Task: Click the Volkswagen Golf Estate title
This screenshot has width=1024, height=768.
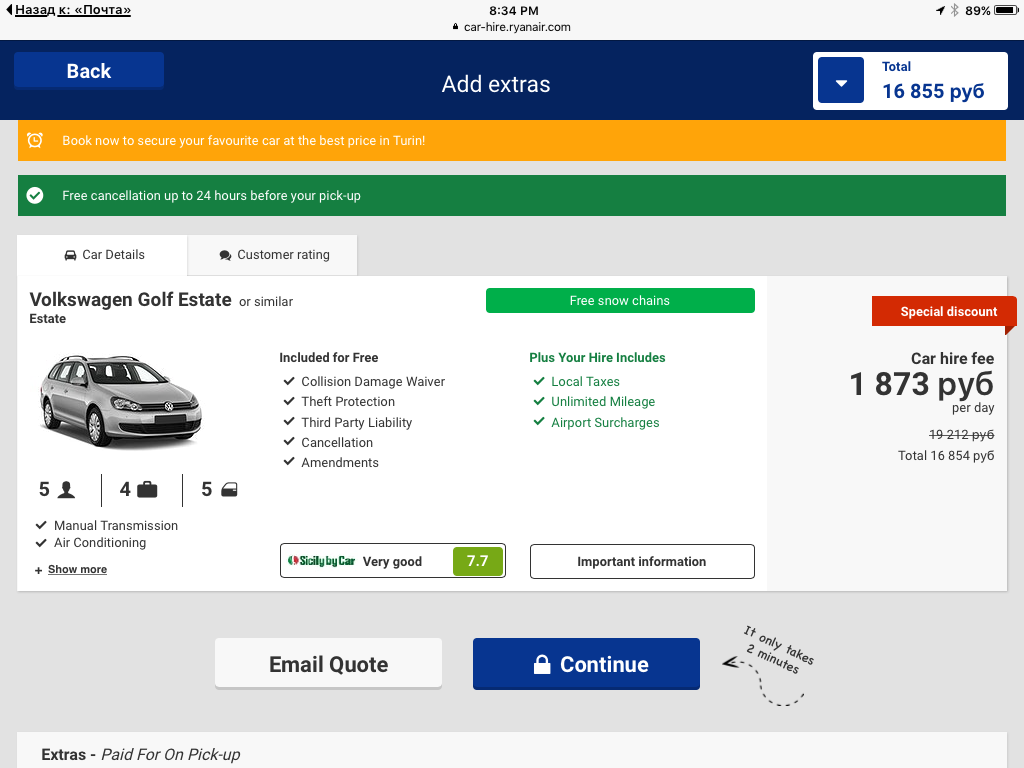Action: click(131, 300)
